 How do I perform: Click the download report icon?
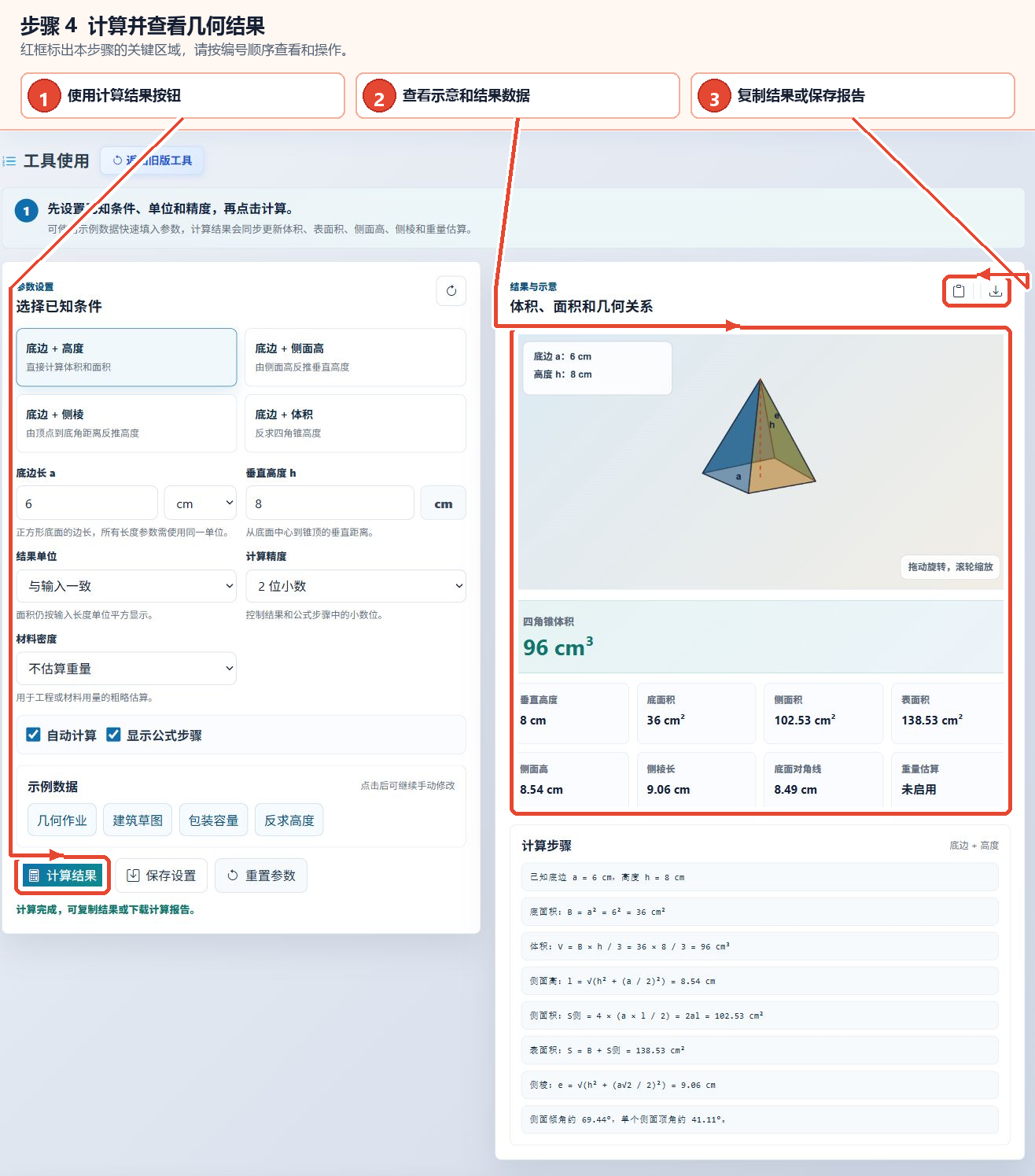click(995, 291)
